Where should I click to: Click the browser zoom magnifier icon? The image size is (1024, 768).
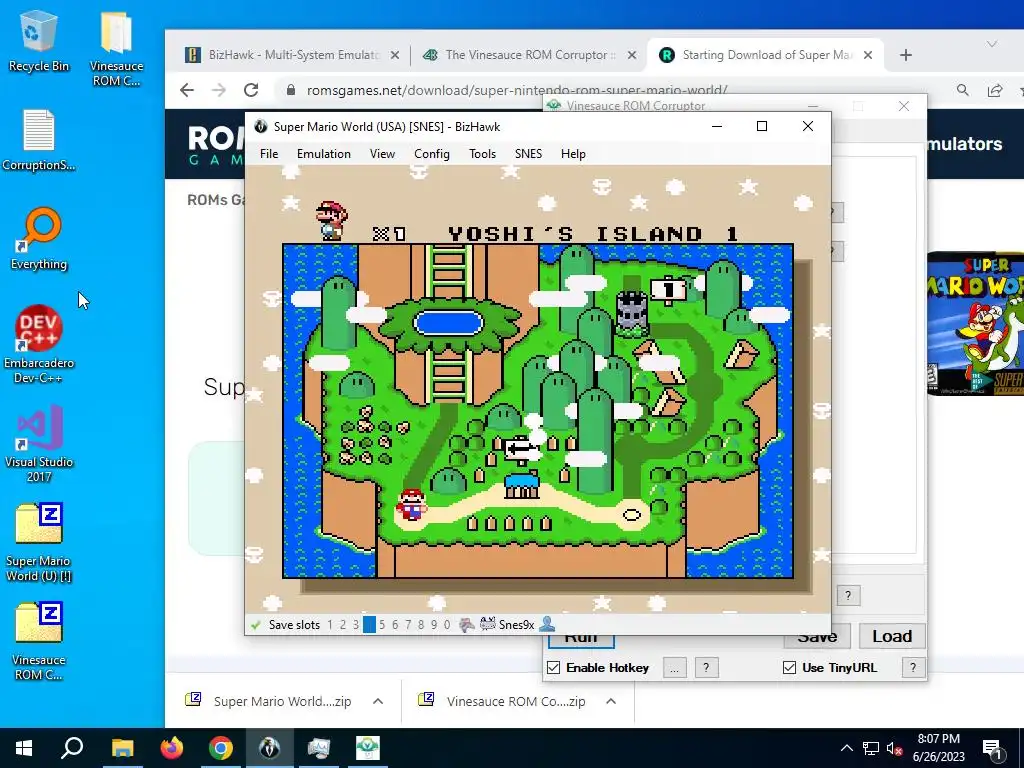coord(963,90)
